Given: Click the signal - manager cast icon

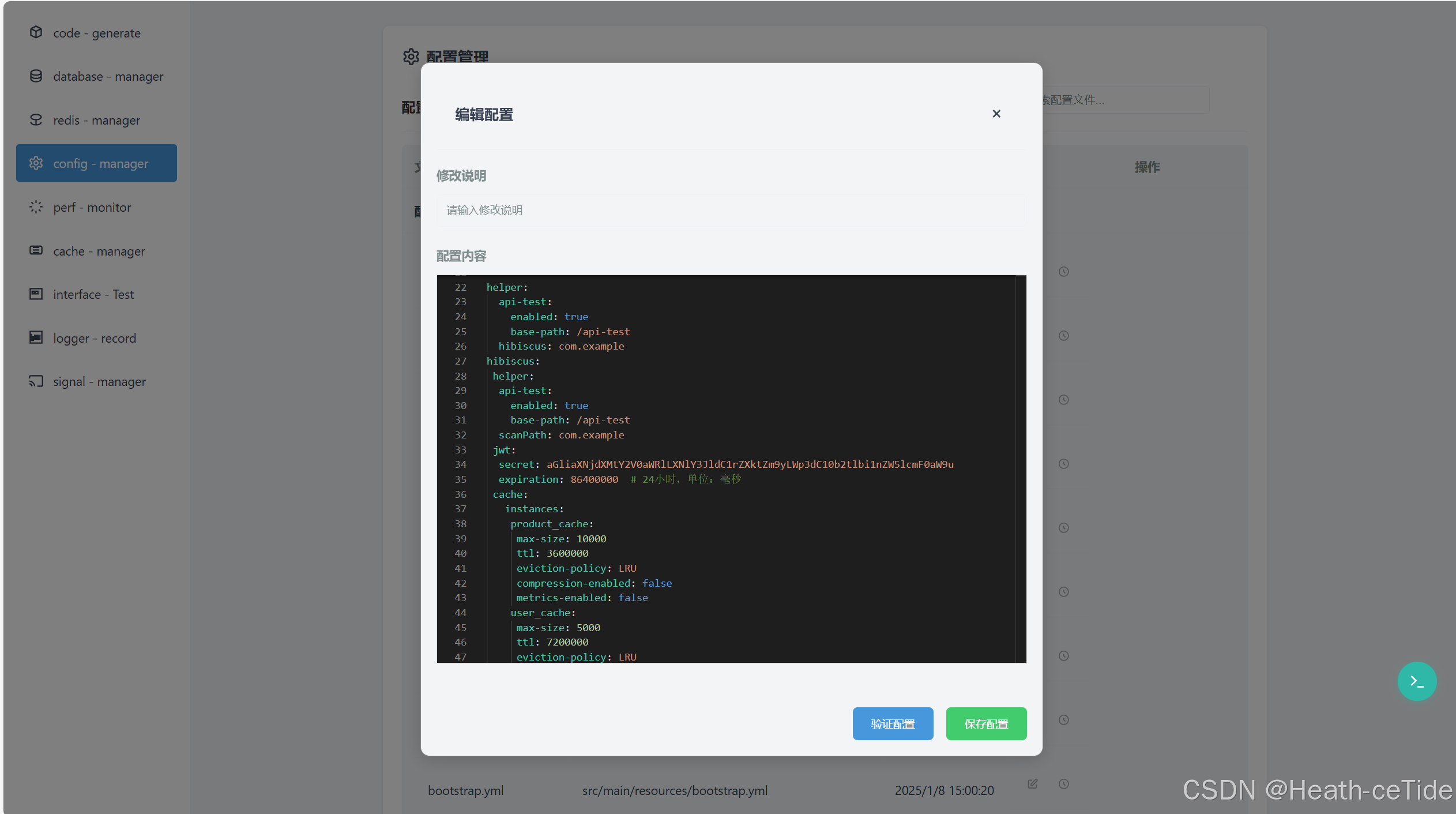Looking at the screenshot, I should (x=36, y=381).
